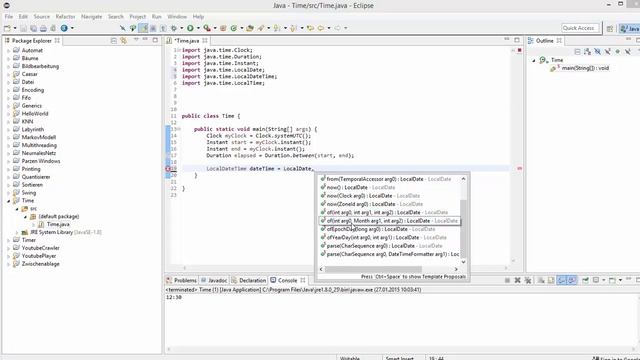Click the Outline Sort icon
Viewport: 640px width, 360px height.
(x=587, y=51)
